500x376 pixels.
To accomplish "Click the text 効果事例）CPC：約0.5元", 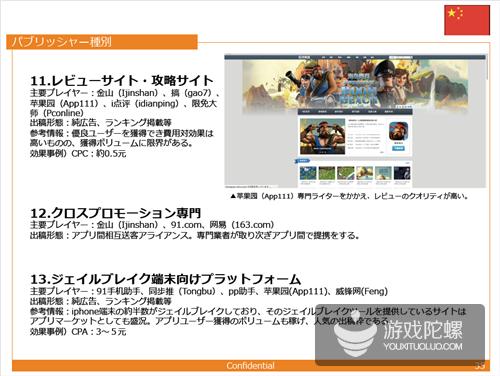I will pyautogui.click(x=78, y=154).
